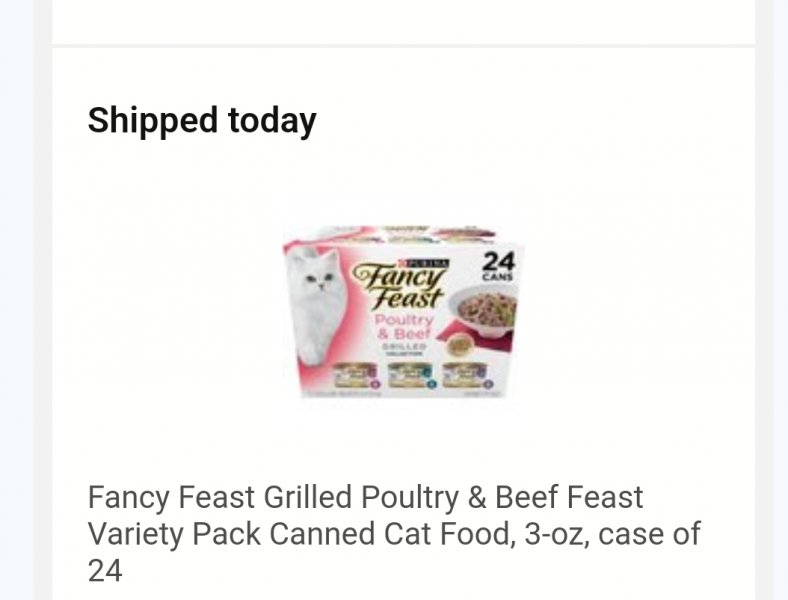Click the word "today" in the heading

[x=272, y=121]
